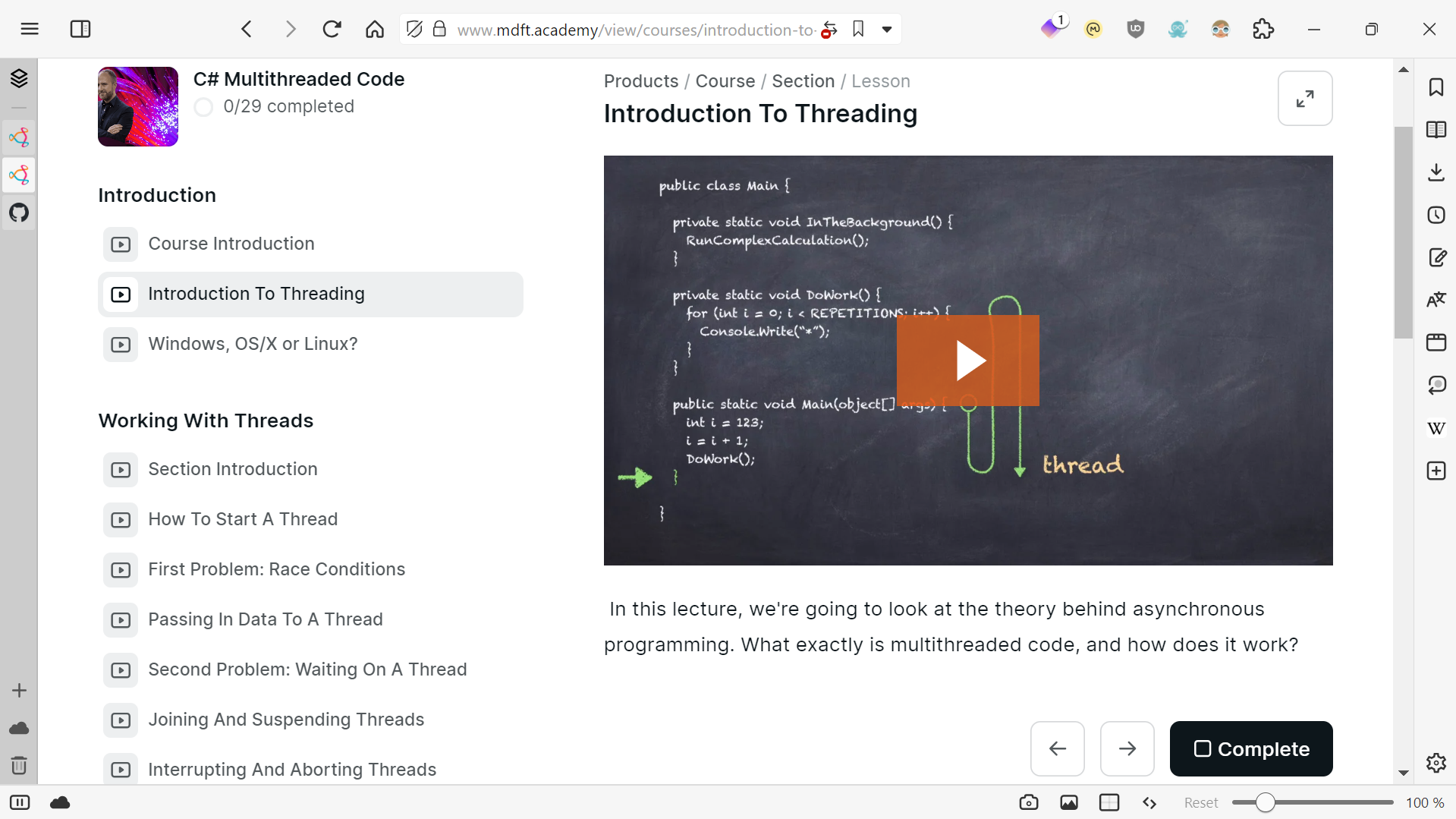Toggle the 0/29 completed circle

(x=203, y=107)
